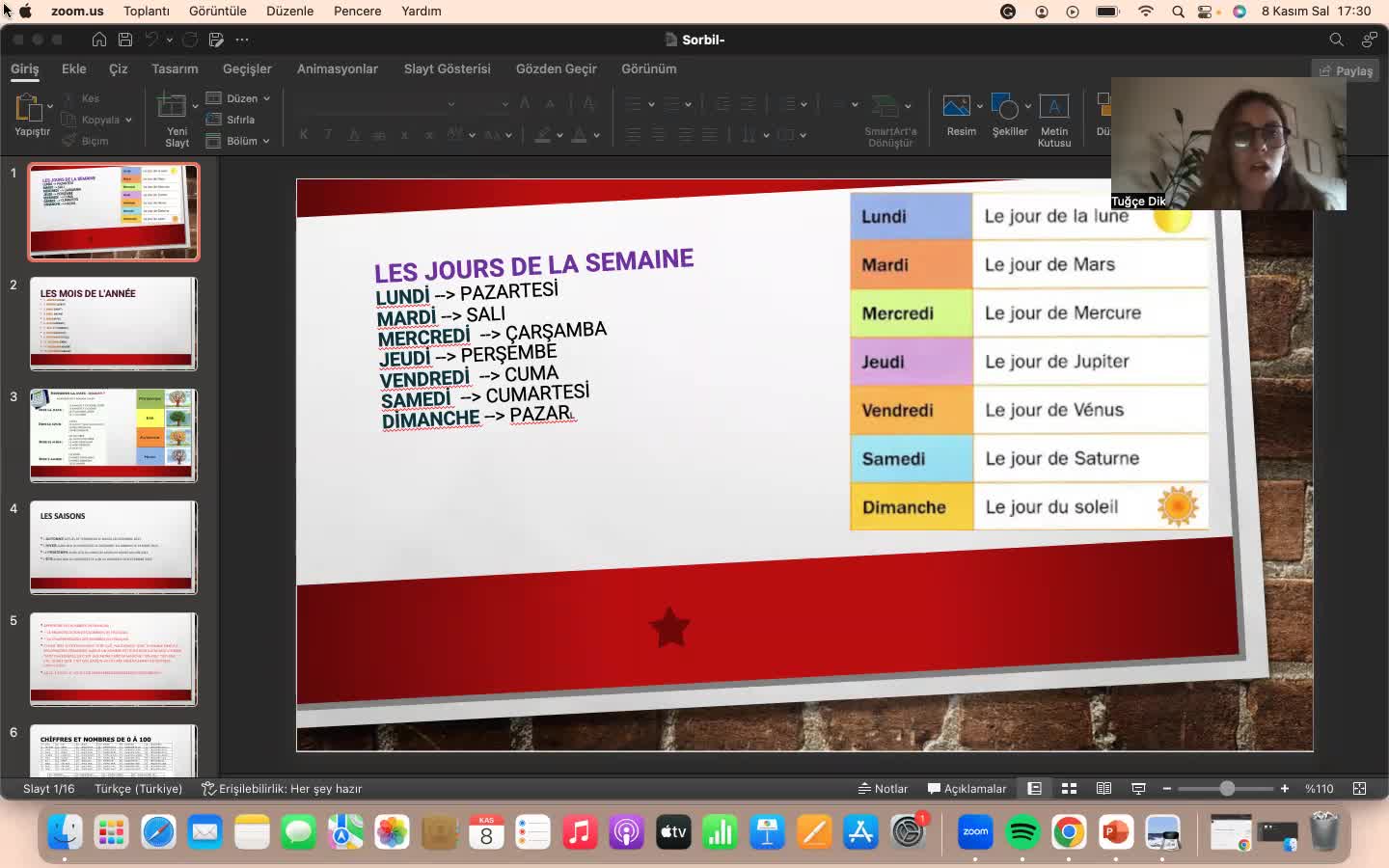
Task: Click the collaboration person icon in title bar
Action: click(x=1369, y=40)
